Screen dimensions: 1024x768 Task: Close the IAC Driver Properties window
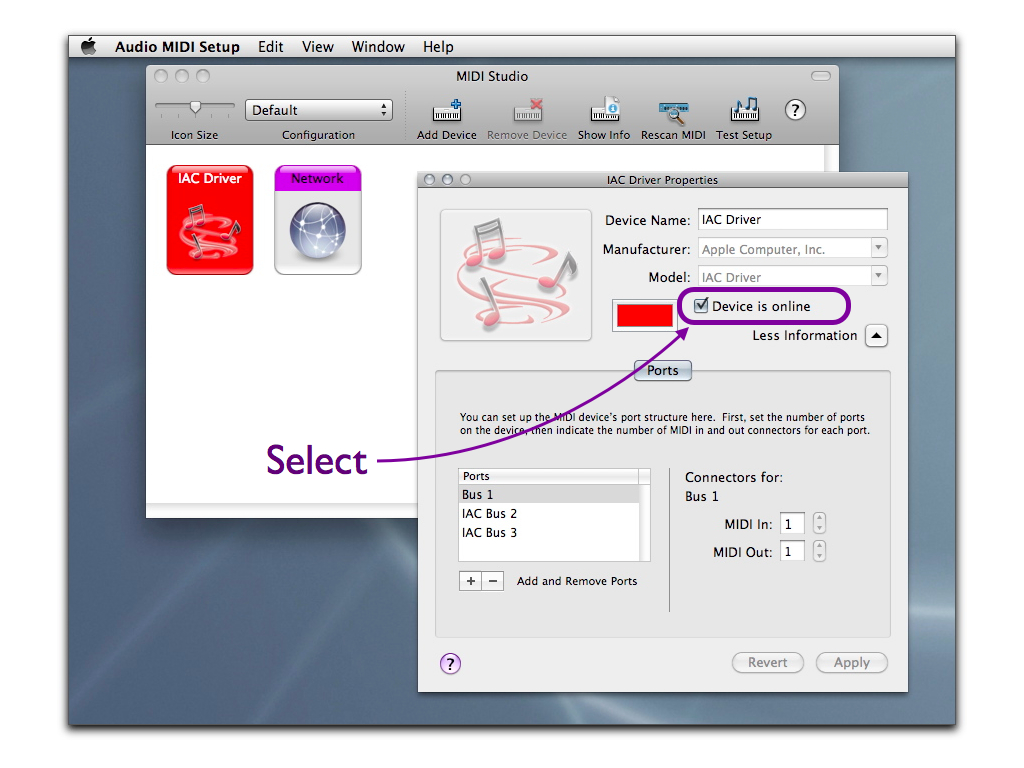pos(429,180)
